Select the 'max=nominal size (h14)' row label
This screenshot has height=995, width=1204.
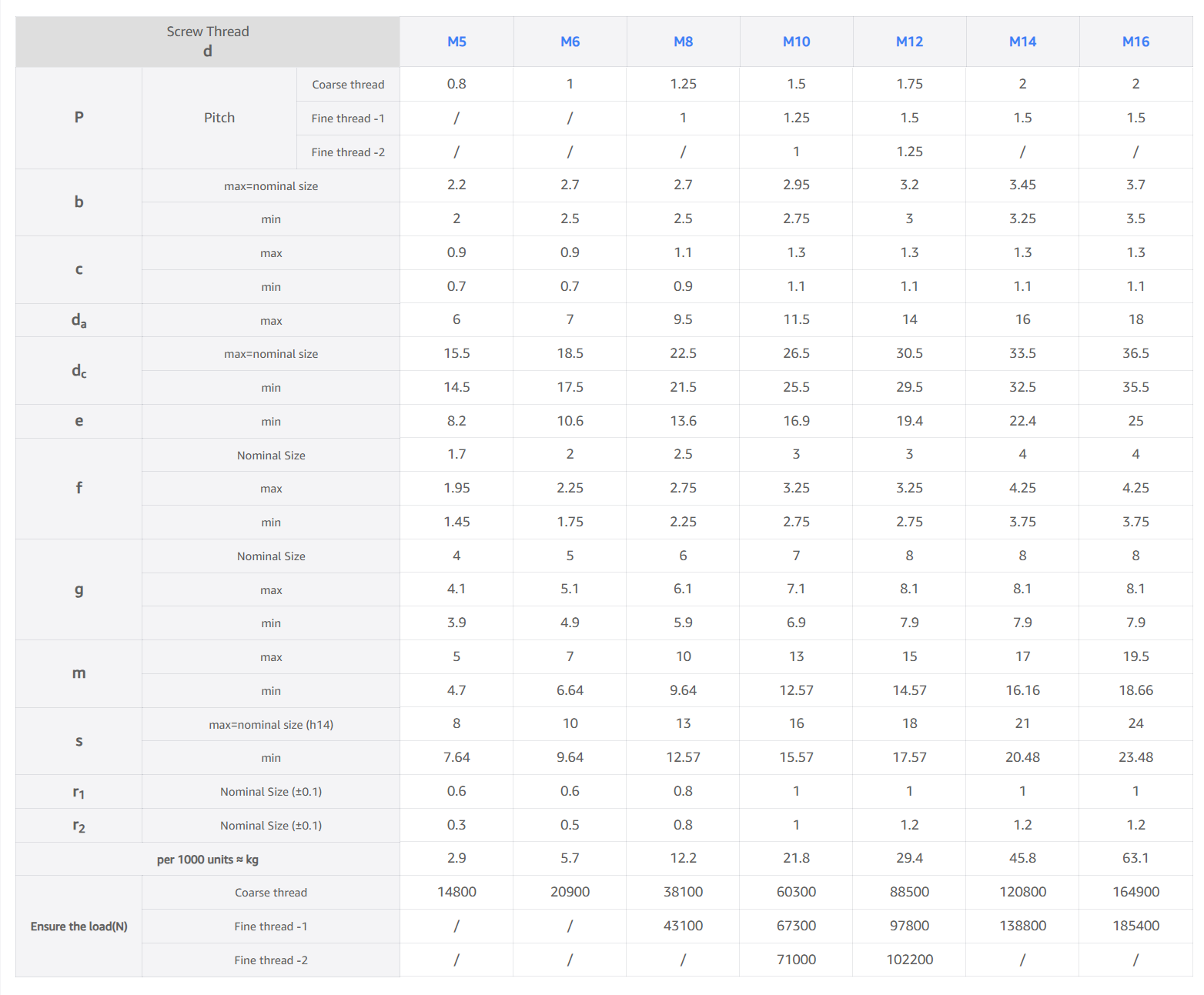point(271,725)
